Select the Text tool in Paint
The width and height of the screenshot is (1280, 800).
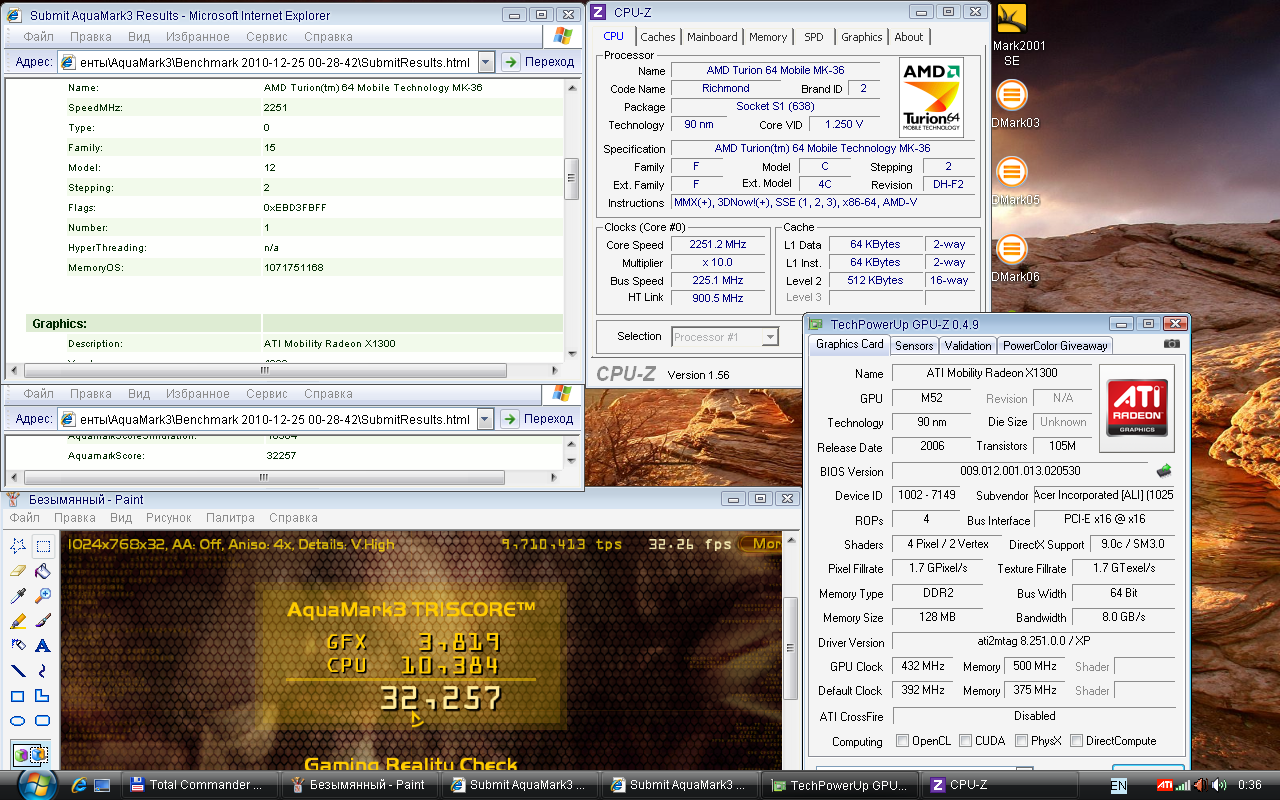tap(43, 645)
